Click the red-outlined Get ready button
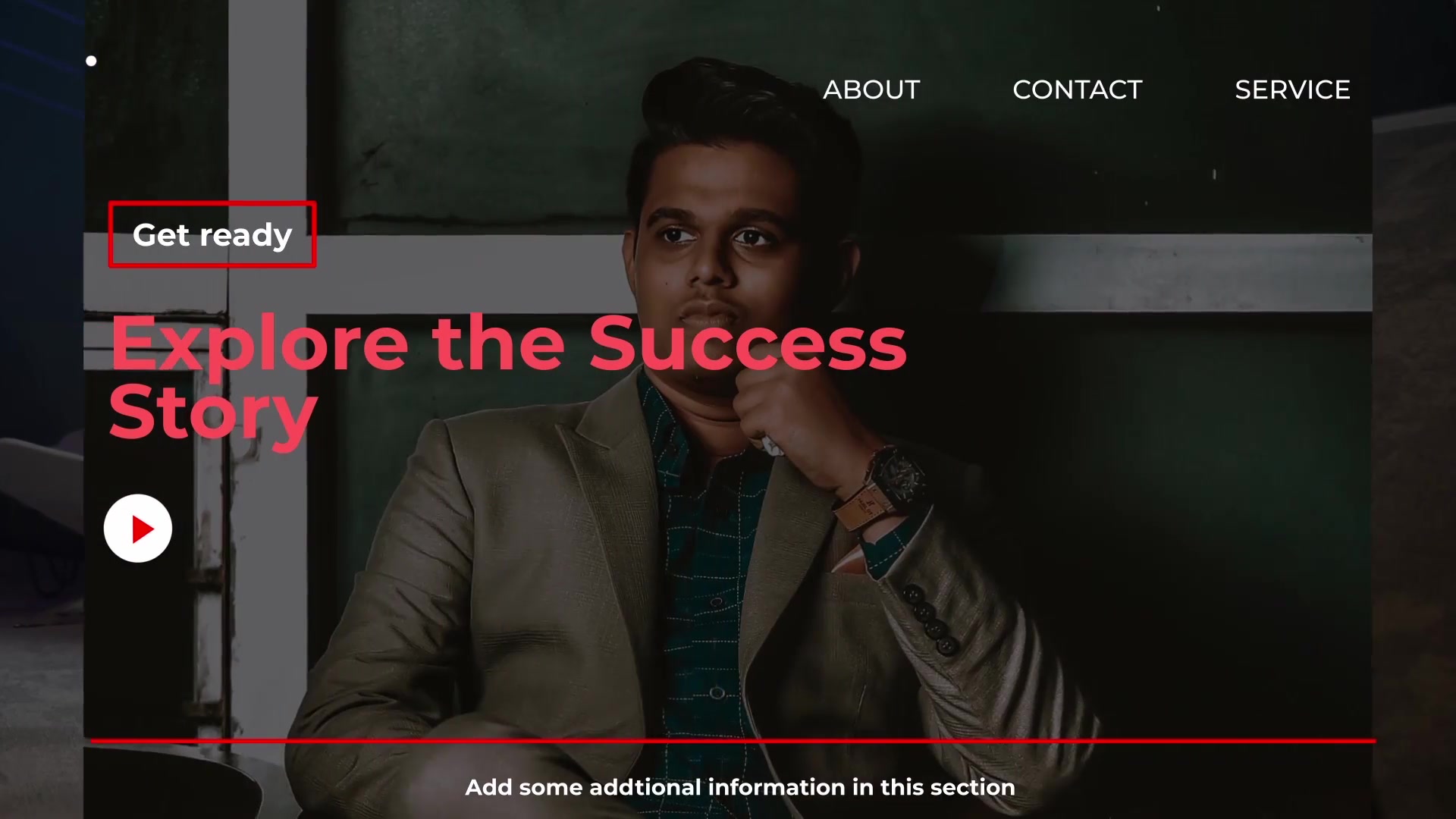This screenshot has height=819, width=1456. (x=212, y=234)
